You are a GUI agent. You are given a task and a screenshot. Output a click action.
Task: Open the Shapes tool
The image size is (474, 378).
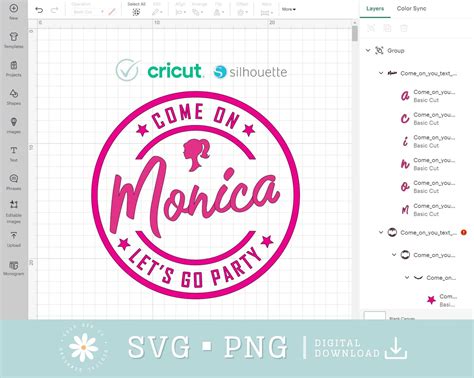(14, 97)
